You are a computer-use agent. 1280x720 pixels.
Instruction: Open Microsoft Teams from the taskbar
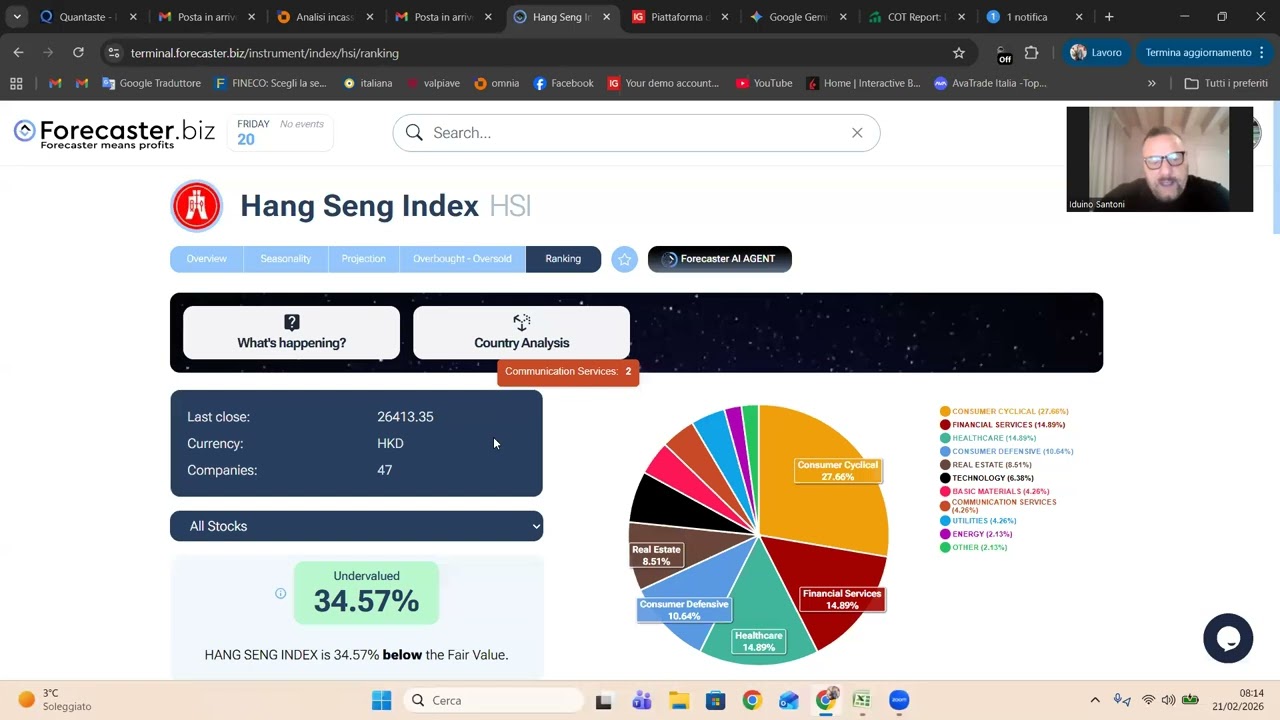tap(641, 700)
